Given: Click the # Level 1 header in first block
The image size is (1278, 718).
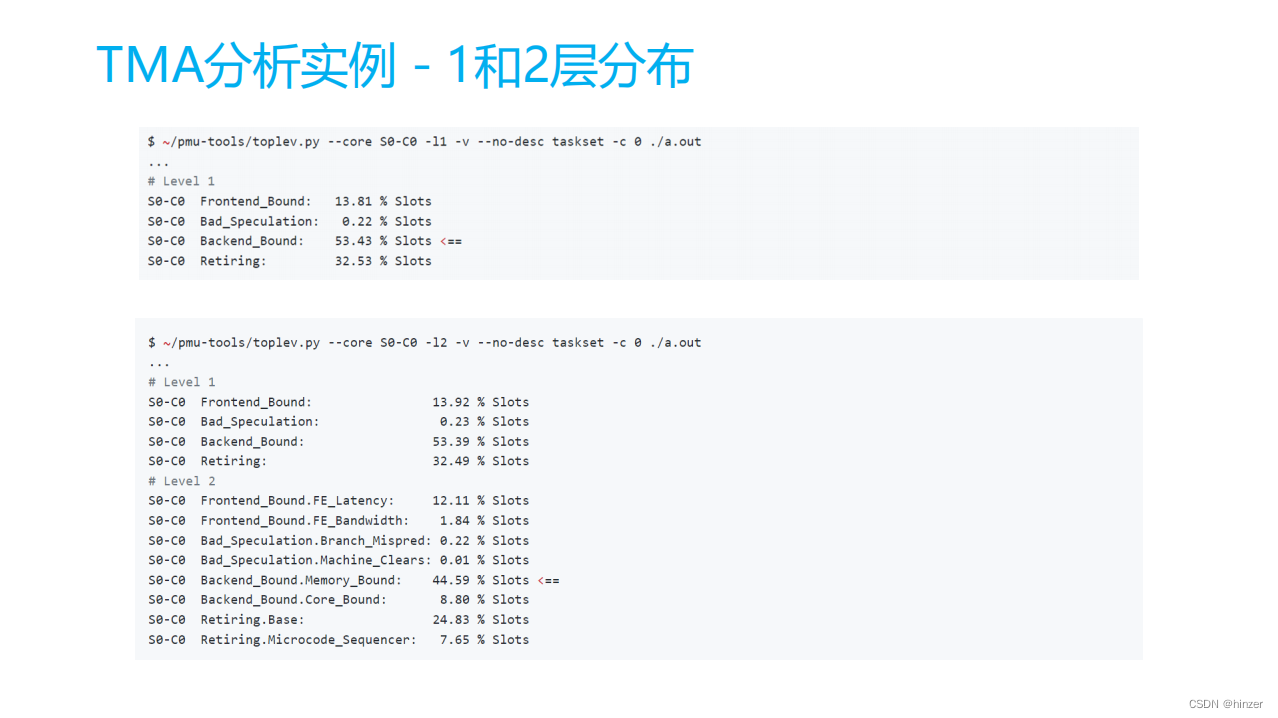Looking at the screenshot, I should (x=181, y=181).
